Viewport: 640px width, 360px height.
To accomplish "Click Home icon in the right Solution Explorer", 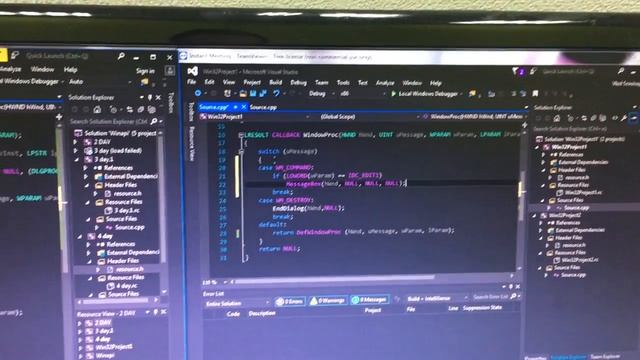I will tap(557, 118).
